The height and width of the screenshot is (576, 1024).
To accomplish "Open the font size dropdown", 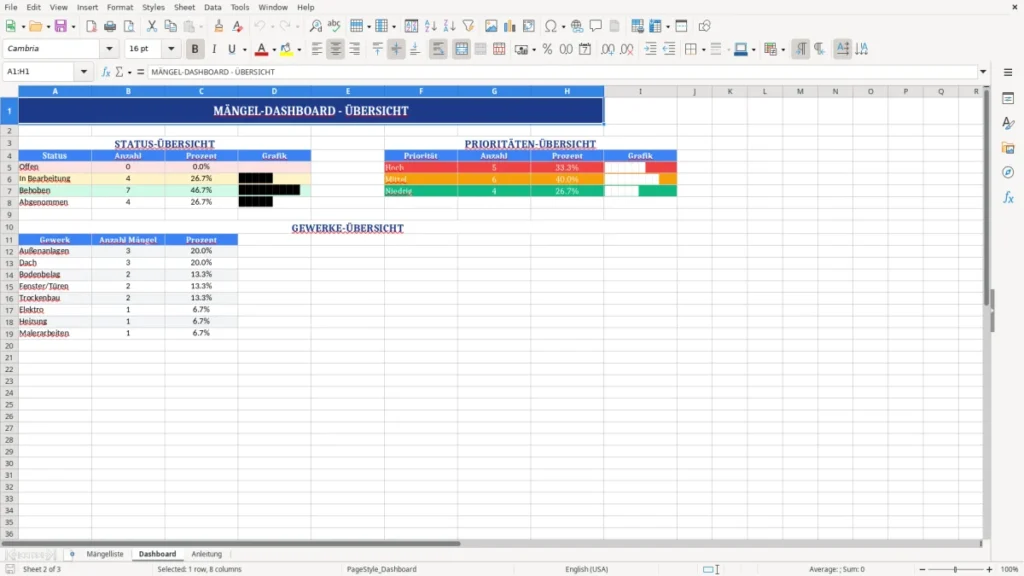I will (171, 48).
